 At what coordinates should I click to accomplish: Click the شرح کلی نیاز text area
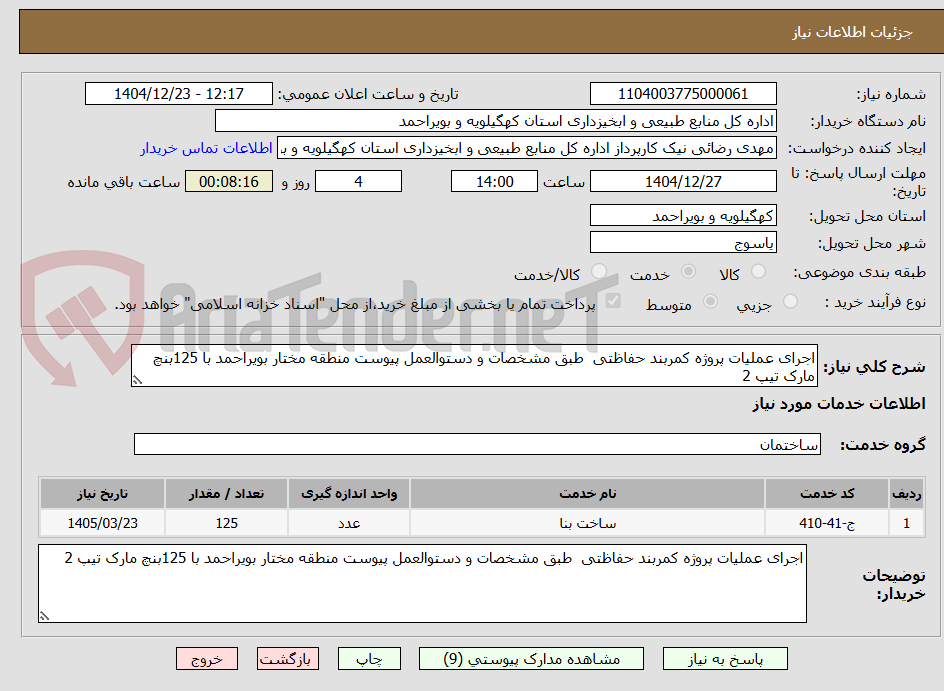[474, 366]
